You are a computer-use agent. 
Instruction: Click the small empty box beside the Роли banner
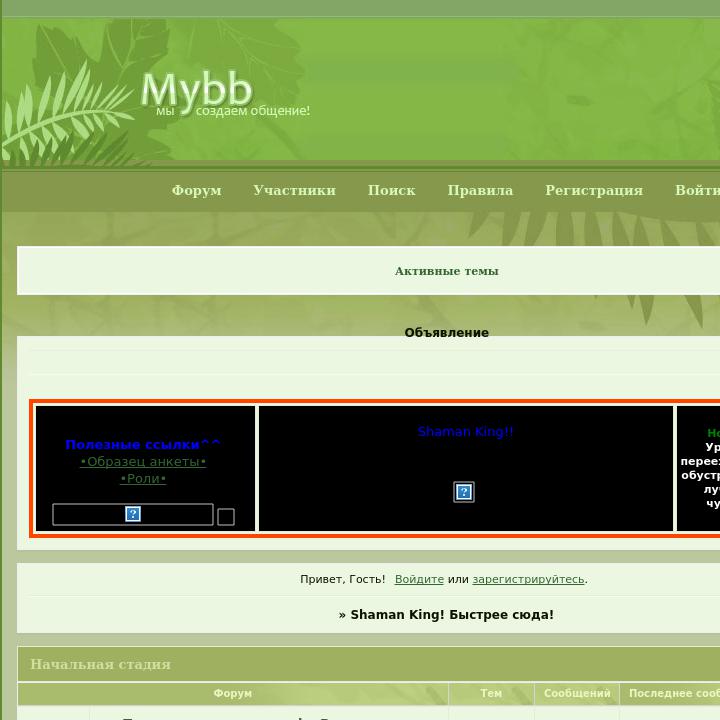226,517
